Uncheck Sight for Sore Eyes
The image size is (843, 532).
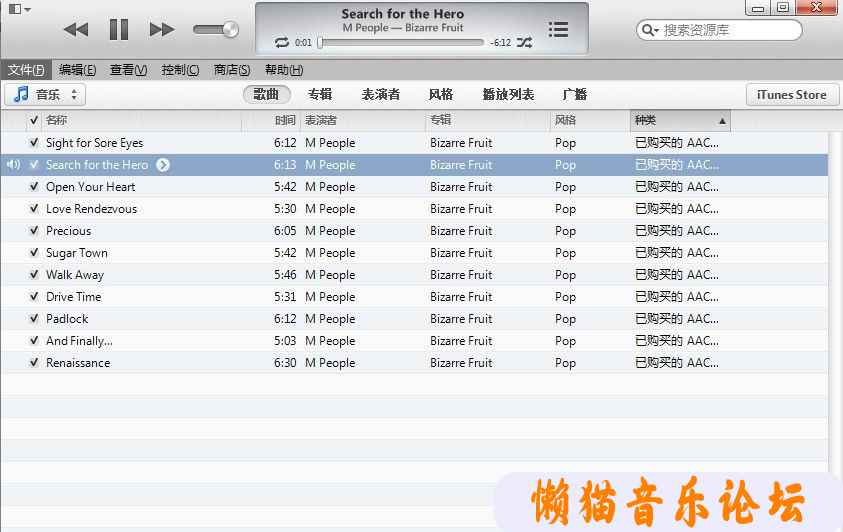[x=34, y=143]
